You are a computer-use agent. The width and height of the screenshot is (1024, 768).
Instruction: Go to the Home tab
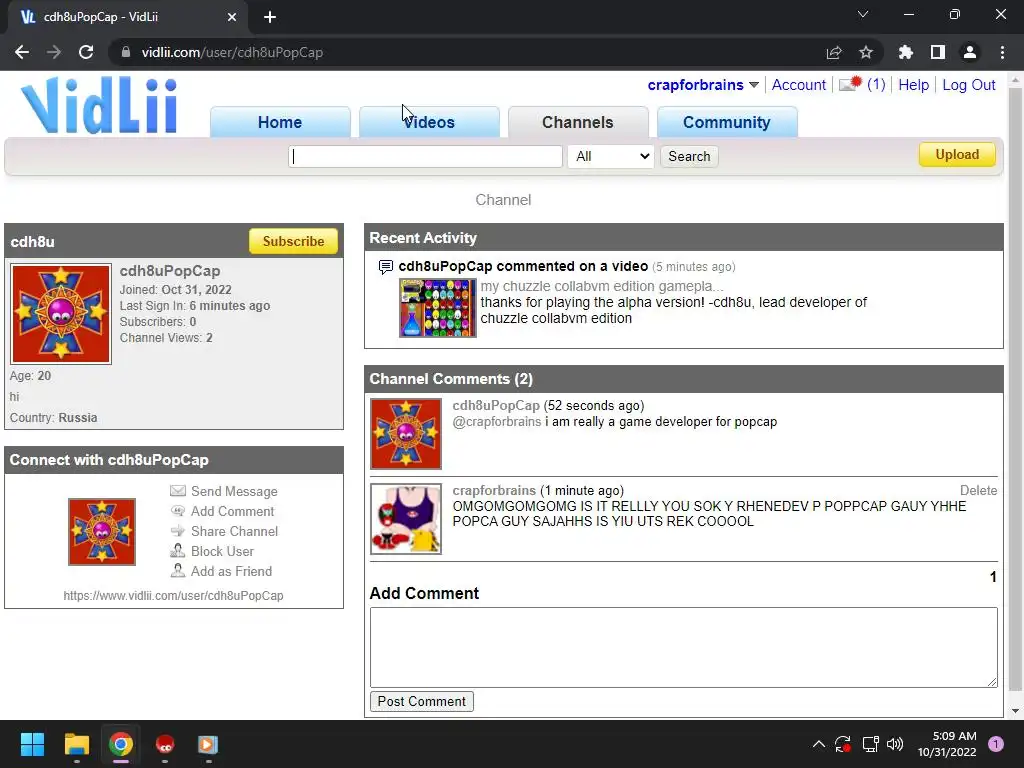280,122
